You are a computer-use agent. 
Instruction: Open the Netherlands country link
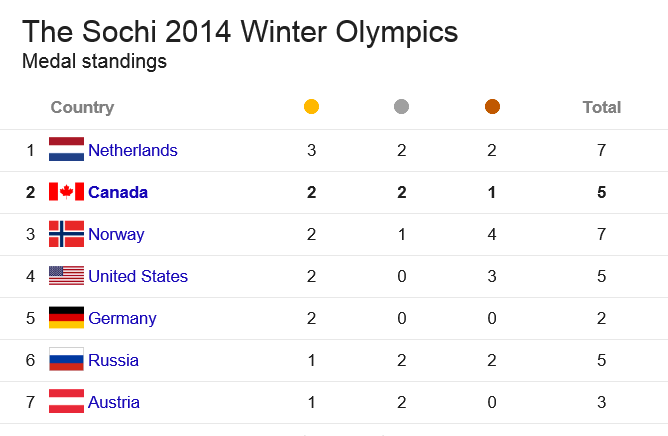click(132, 150)
